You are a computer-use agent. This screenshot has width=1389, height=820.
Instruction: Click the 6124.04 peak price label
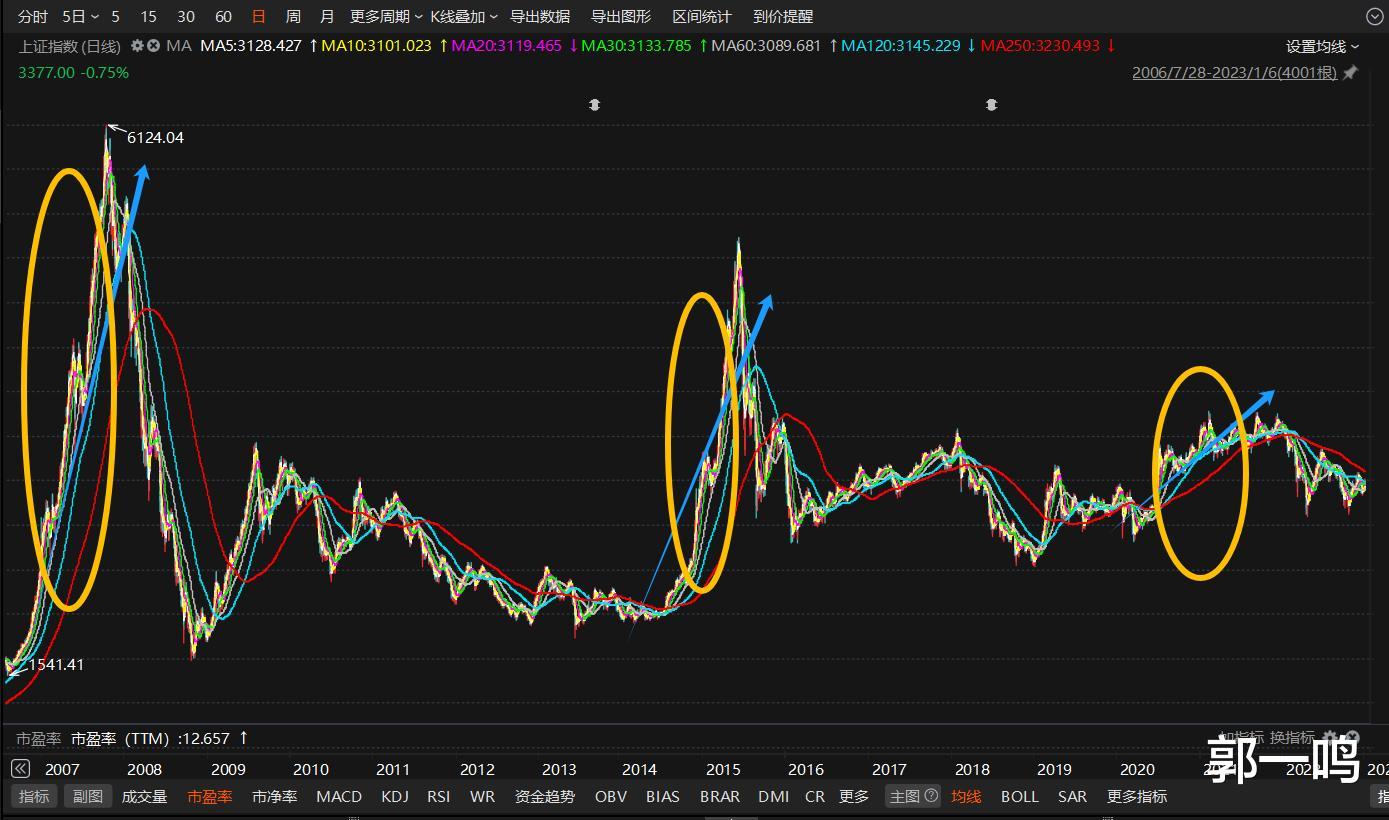coord(155,138)
